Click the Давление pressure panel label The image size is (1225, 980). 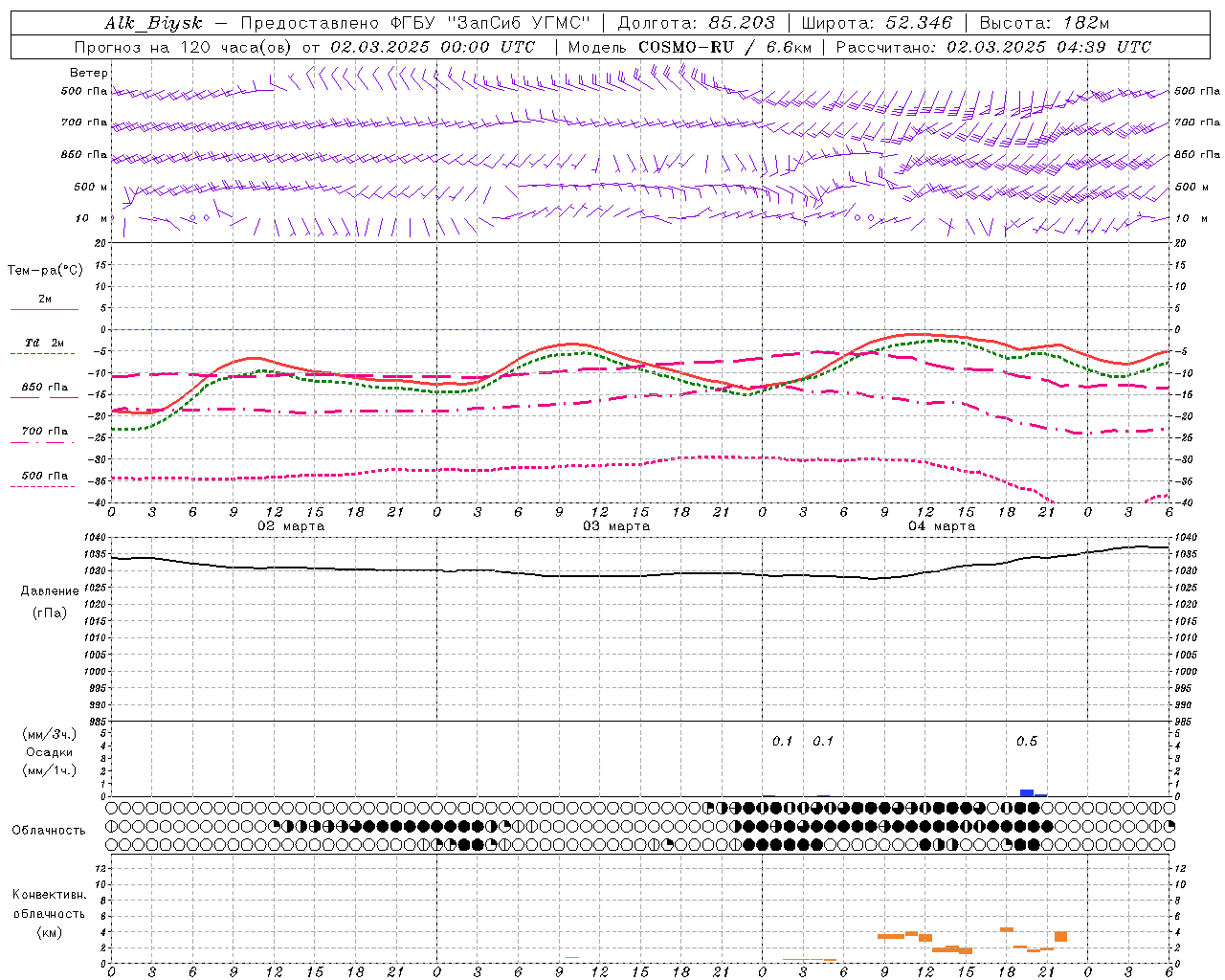pos(50,591)
